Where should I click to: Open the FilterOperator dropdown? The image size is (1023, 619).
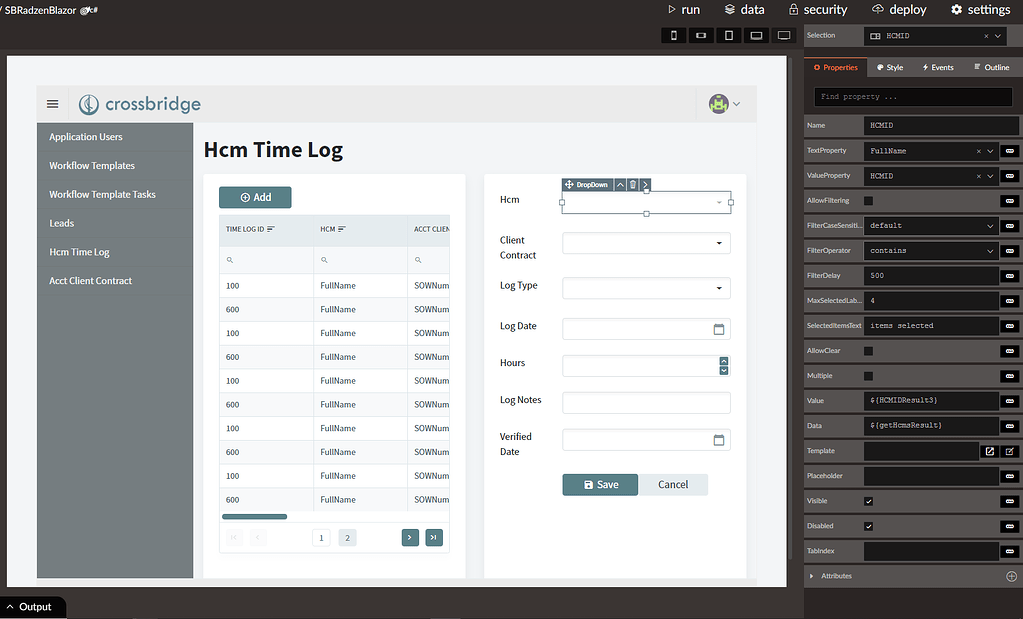(931, 251)
